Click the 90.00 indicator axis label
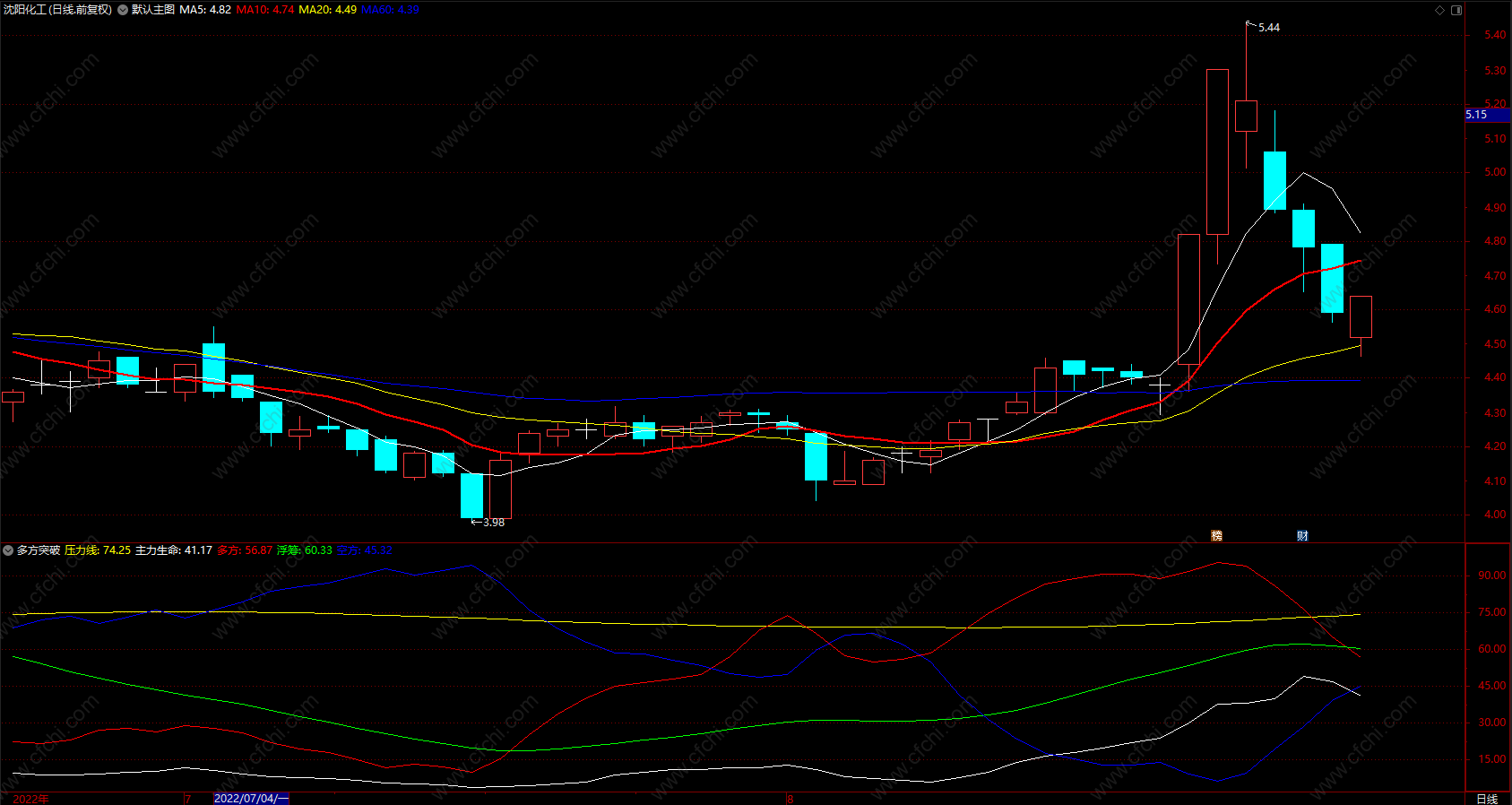Screen dimensions: 1512x805 (x=1491, y=576)
